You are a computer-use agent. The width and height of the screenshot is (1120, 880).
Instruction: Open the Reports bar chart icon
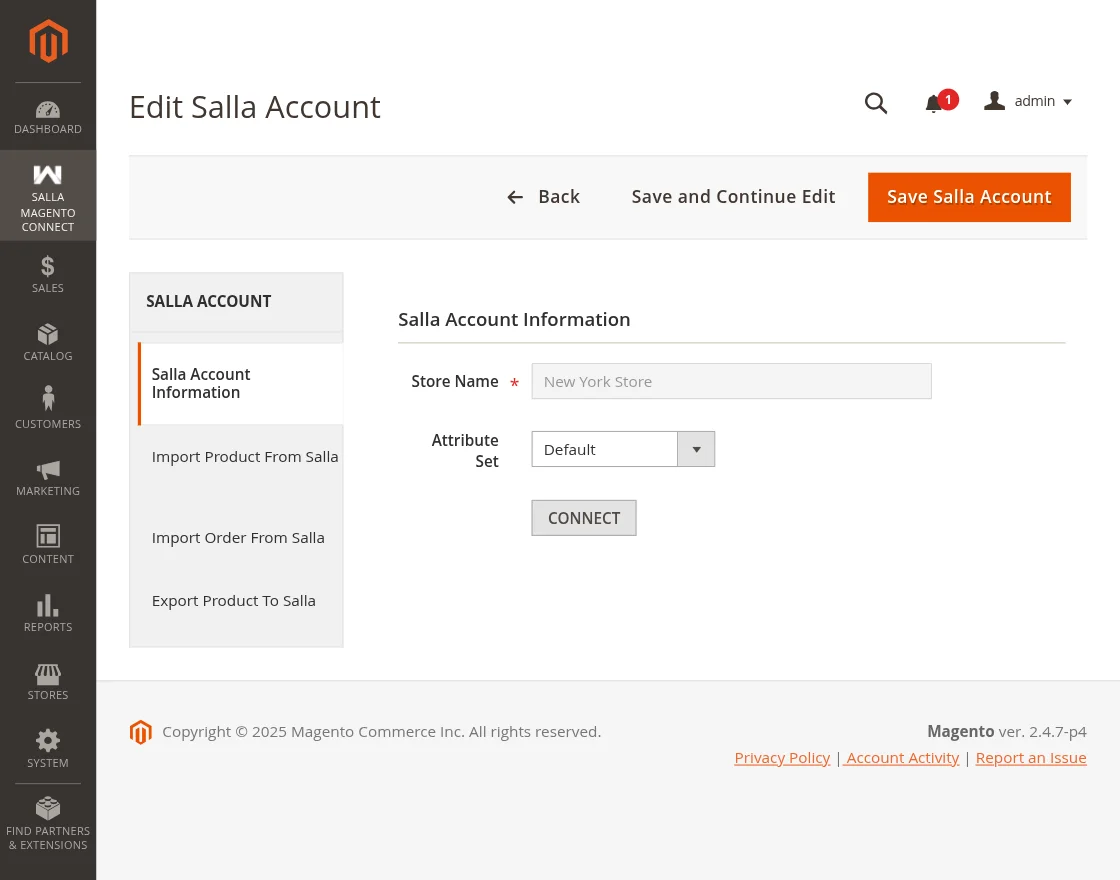pos(48,605)
